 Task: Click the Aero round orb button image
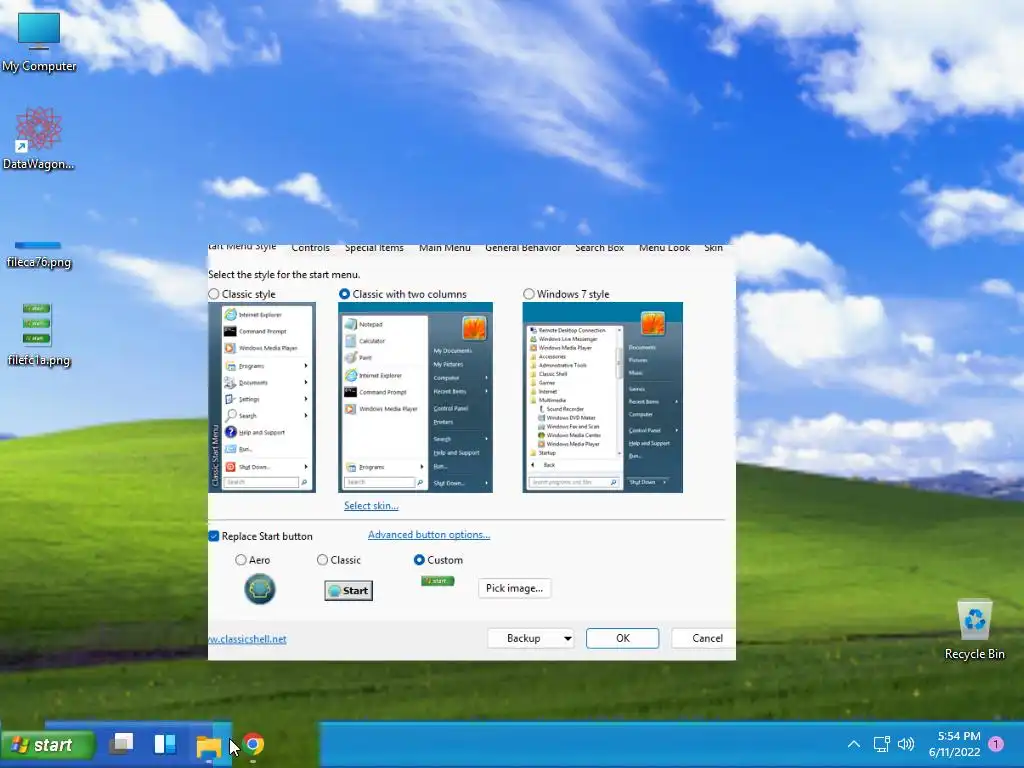pyautogui.click(x=260, y=589)
